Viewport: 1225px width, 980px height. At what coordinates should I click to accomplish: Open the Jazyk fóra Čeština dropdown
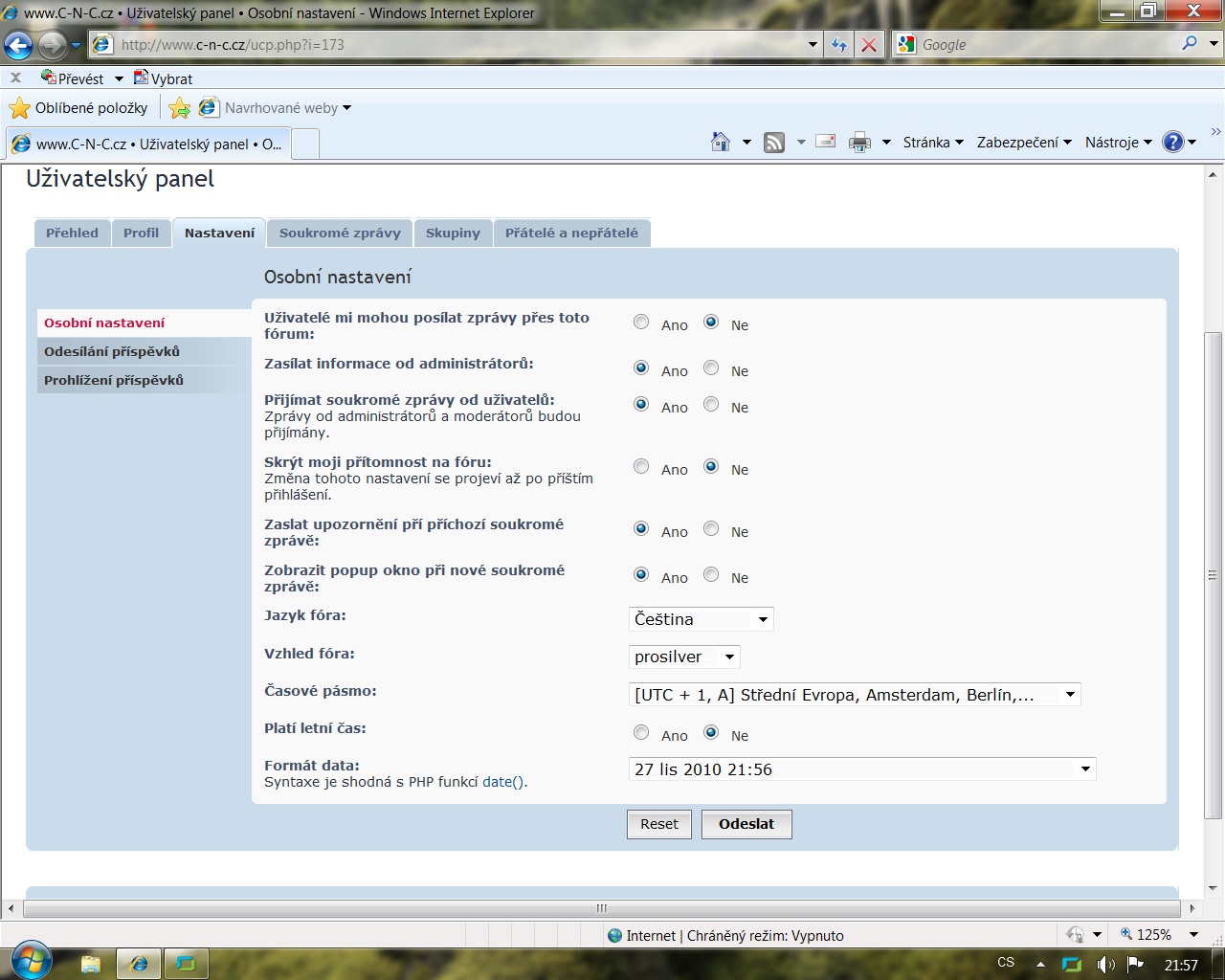[701, 619]
